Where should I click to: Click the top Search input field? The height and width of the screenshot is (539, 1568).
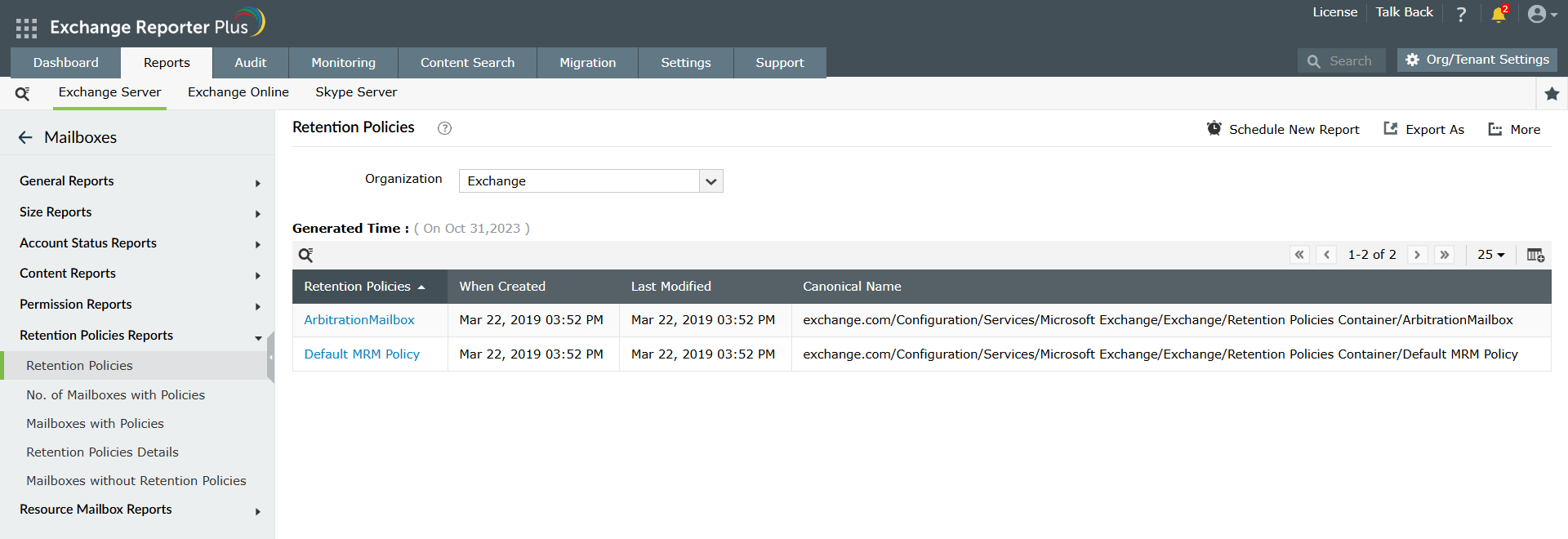pyautogui.click(x=1350, y=61)
